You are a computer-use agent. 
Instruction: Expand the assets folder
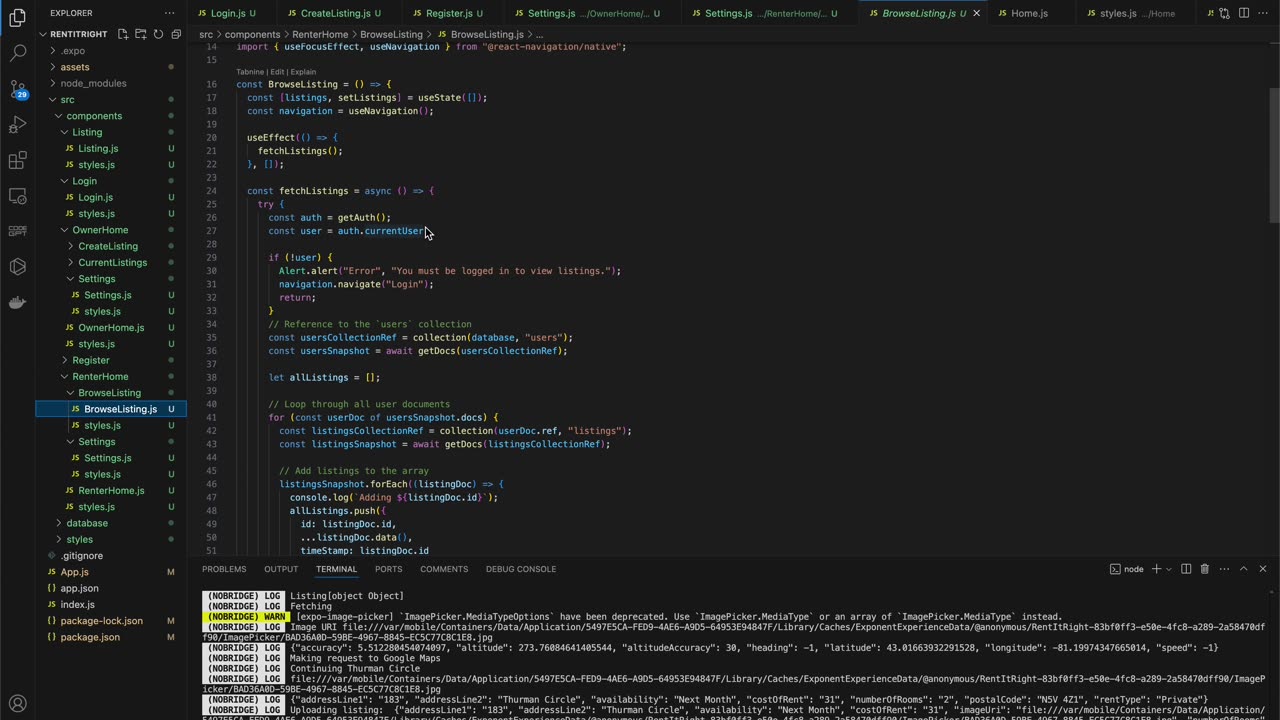tap(110, 67)
